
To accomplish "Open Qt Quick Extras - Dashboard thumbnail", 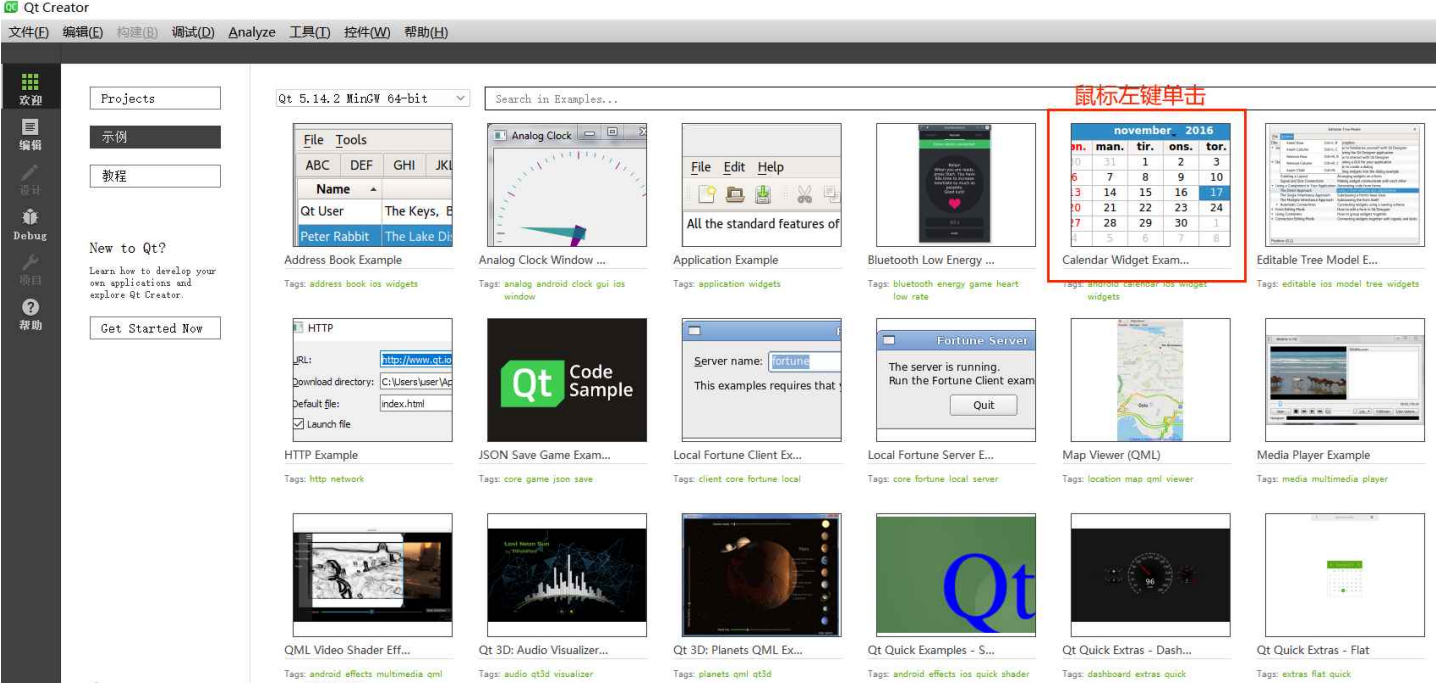I will tap(1150, 575).
